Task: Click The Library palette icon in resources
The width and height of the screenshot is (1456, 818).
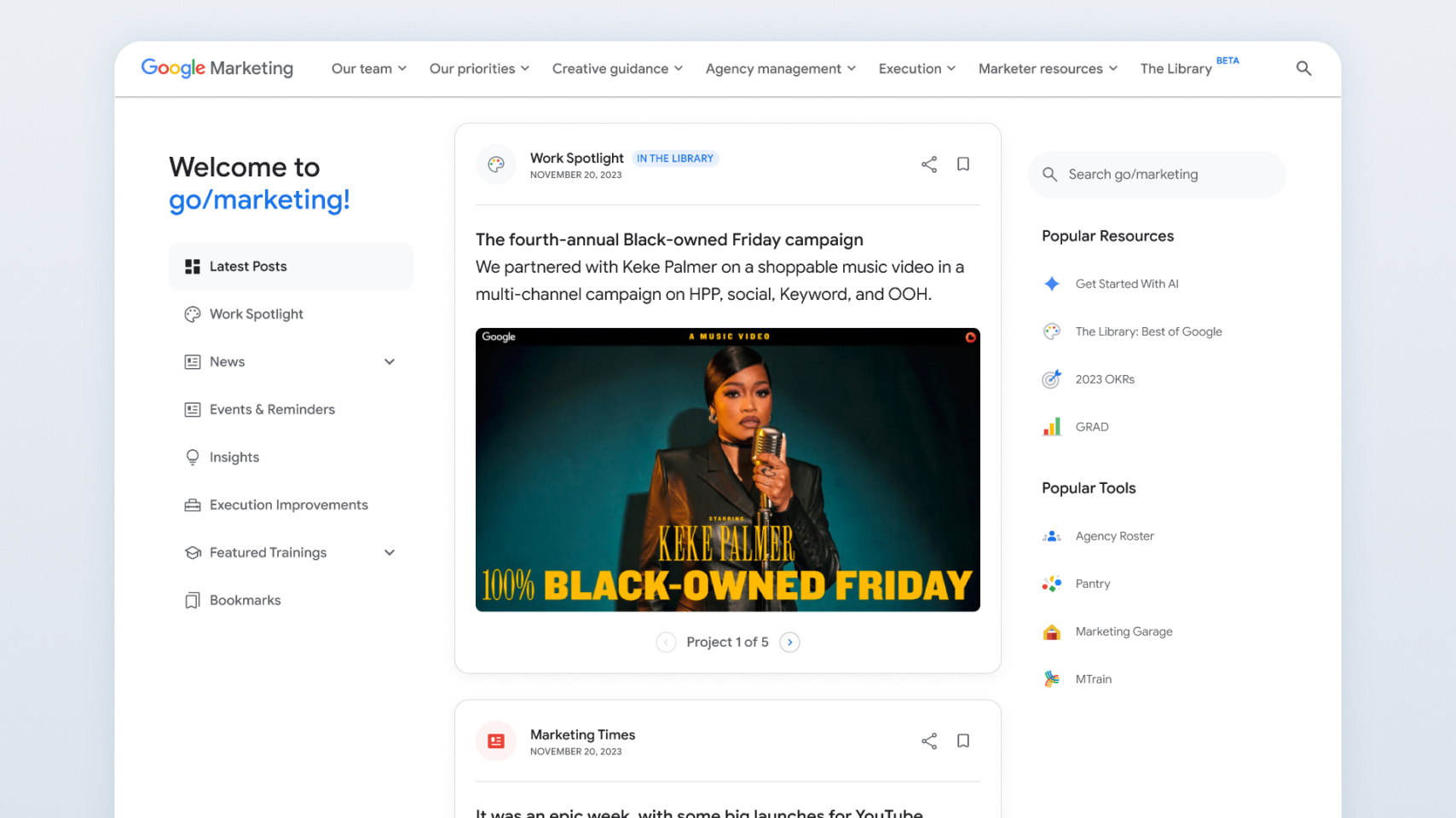Action: [x=1052, y=331]
